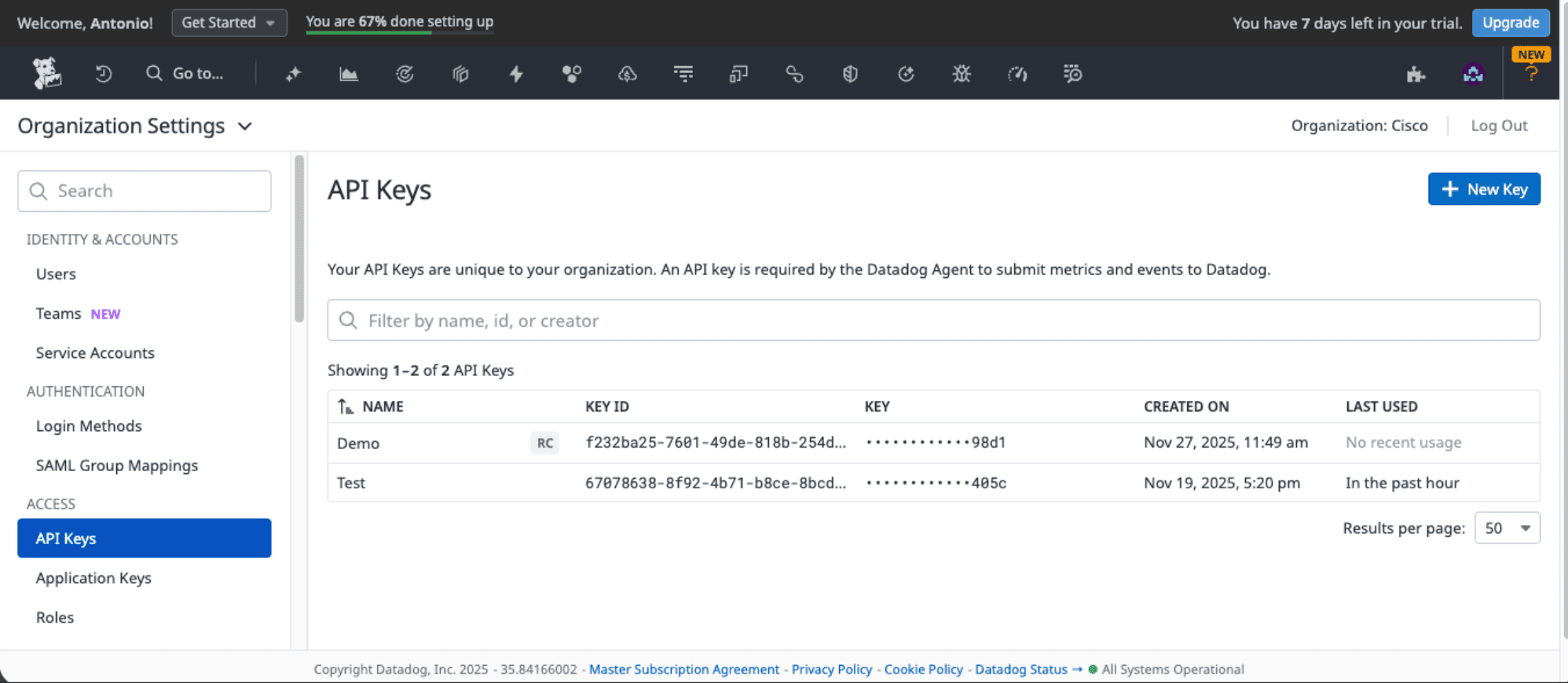Click the setup progress bar
1568x683 pixels.
[399, 33]
